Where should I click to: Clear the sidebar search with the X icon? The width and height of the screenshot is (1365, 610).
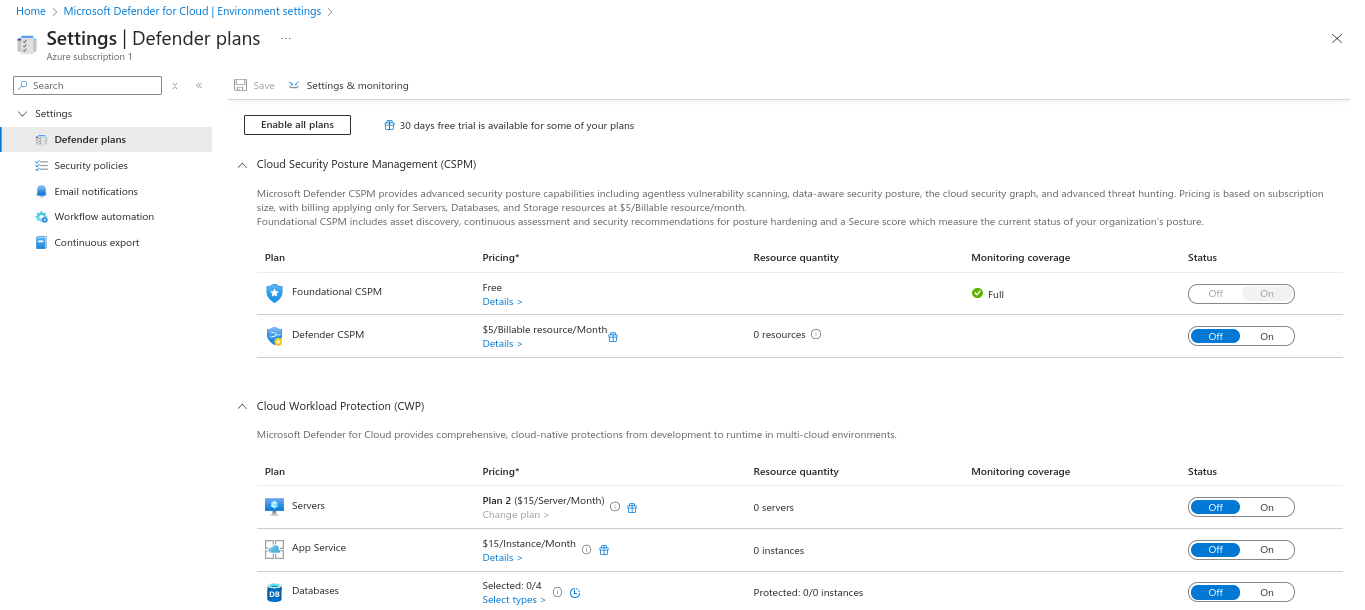pyautogui.click(x=175, y=86)
